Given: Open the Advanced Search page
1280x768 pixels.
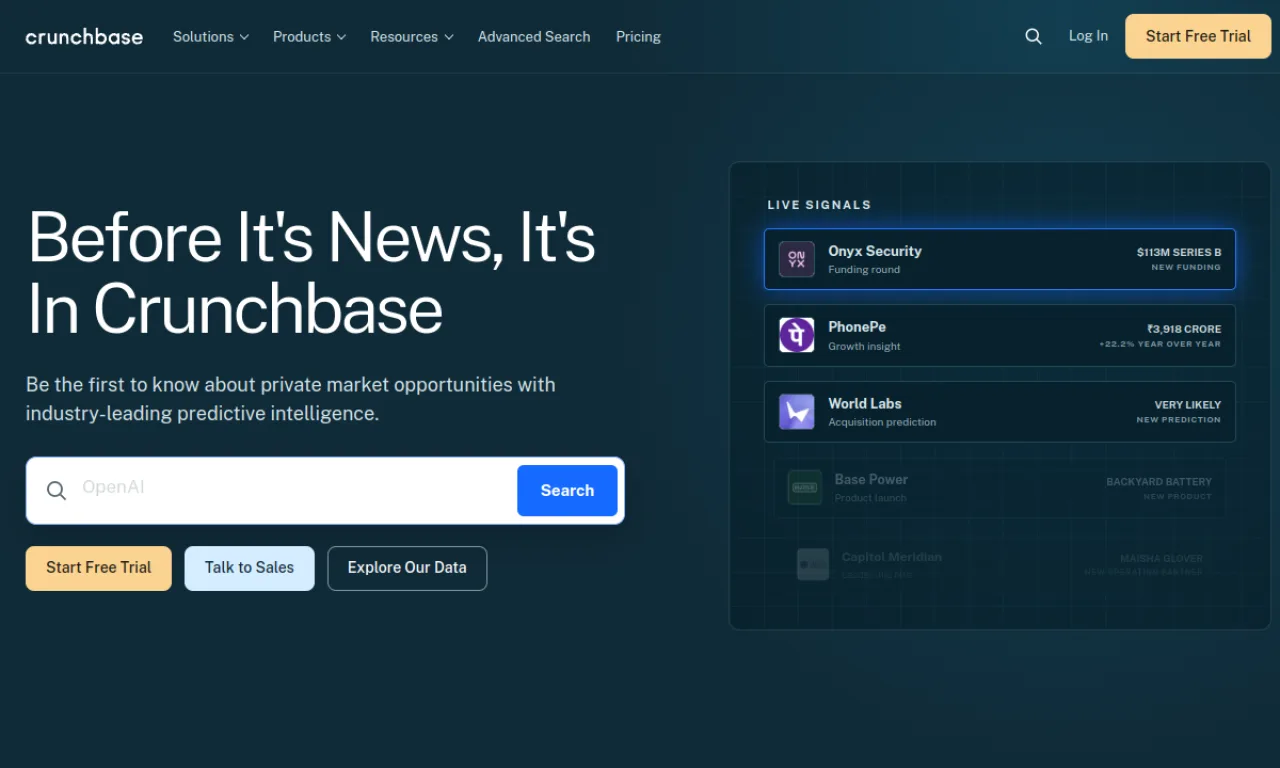Looking at the screenshot, I should [x=534, y=36].
